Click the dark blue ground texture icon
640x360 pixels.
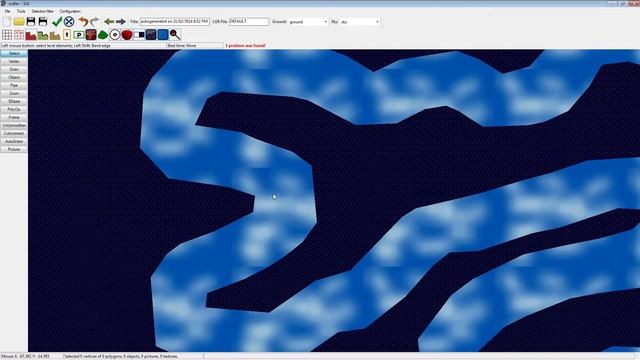tap(151, 35)
